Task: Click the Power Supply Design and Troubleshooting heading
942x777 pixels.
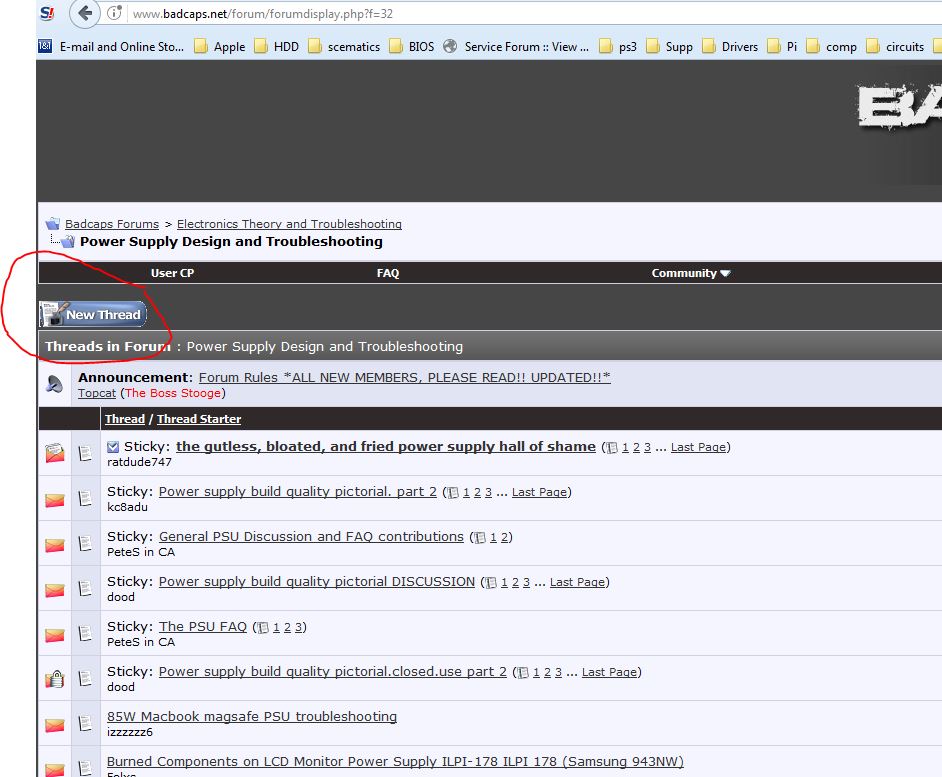Action: 231,242
